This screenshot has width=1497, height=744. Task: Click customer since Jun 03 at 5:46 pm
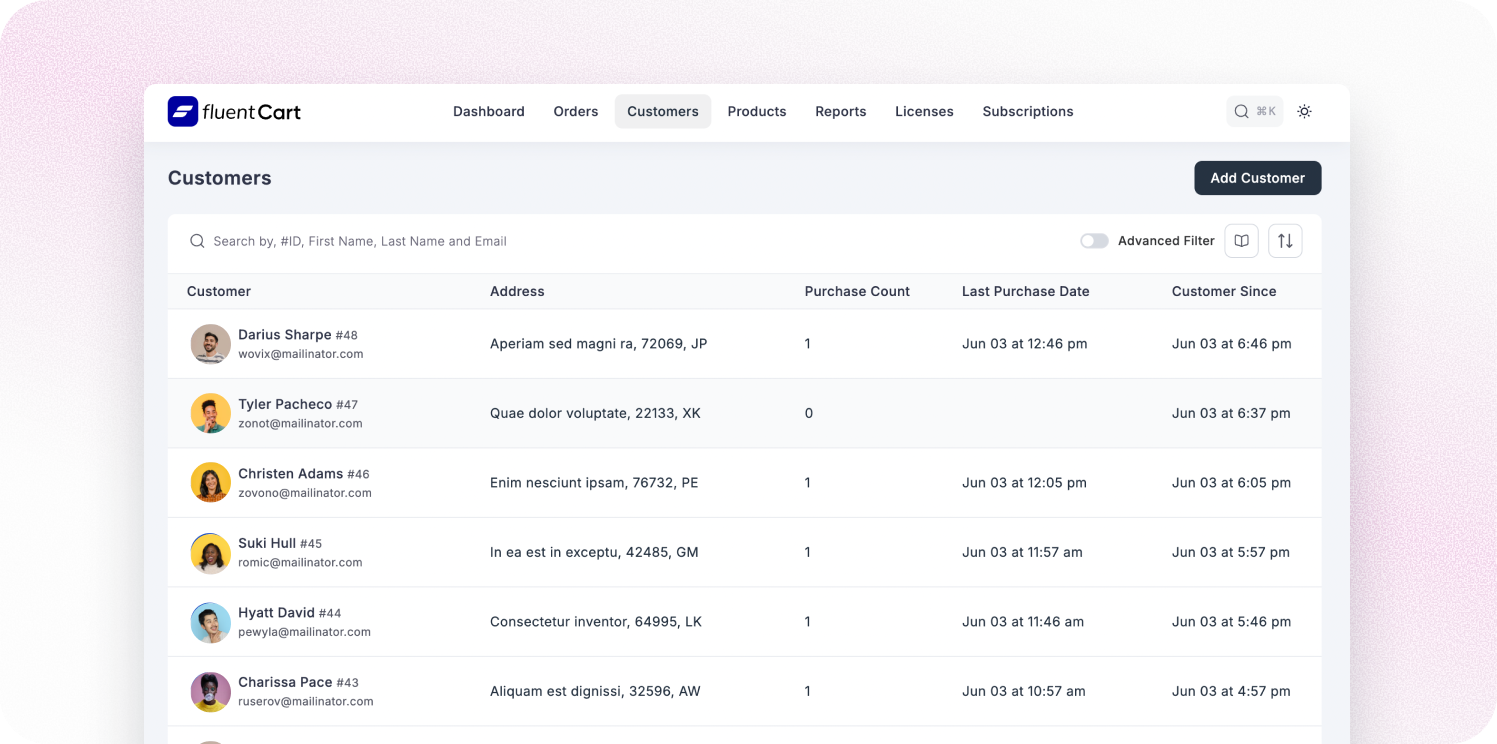click(x=1232, y=622)
